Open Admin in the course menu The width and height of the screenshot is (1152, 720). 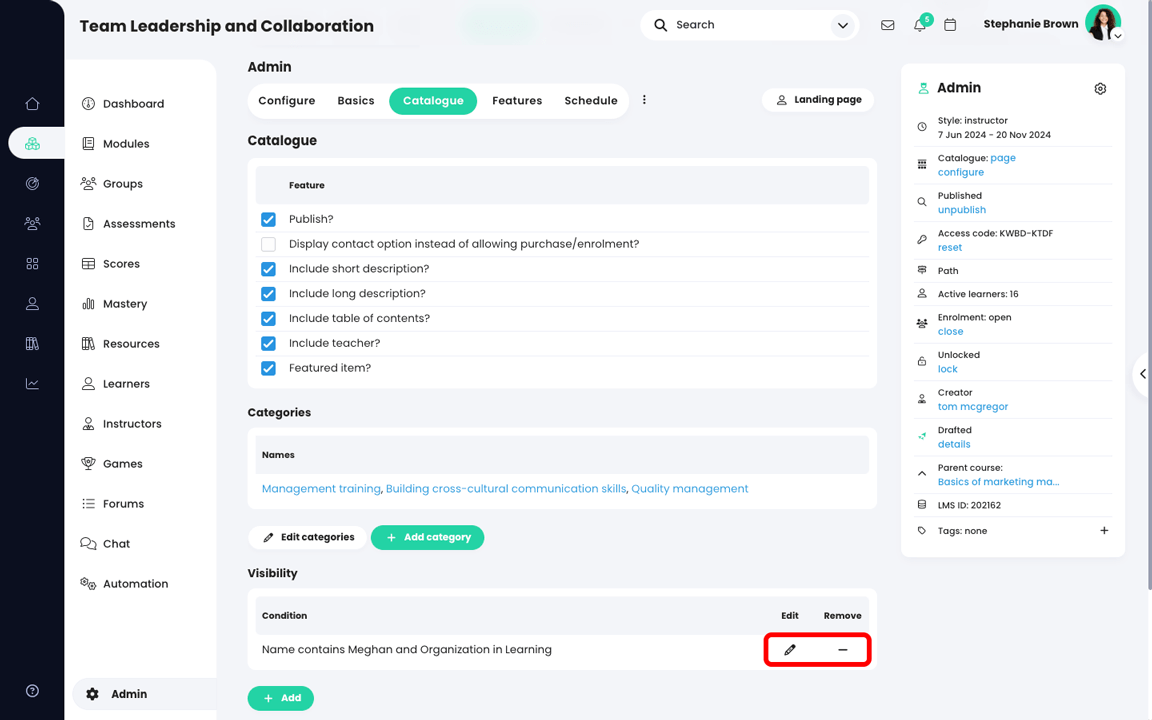[x=144, y=694]
